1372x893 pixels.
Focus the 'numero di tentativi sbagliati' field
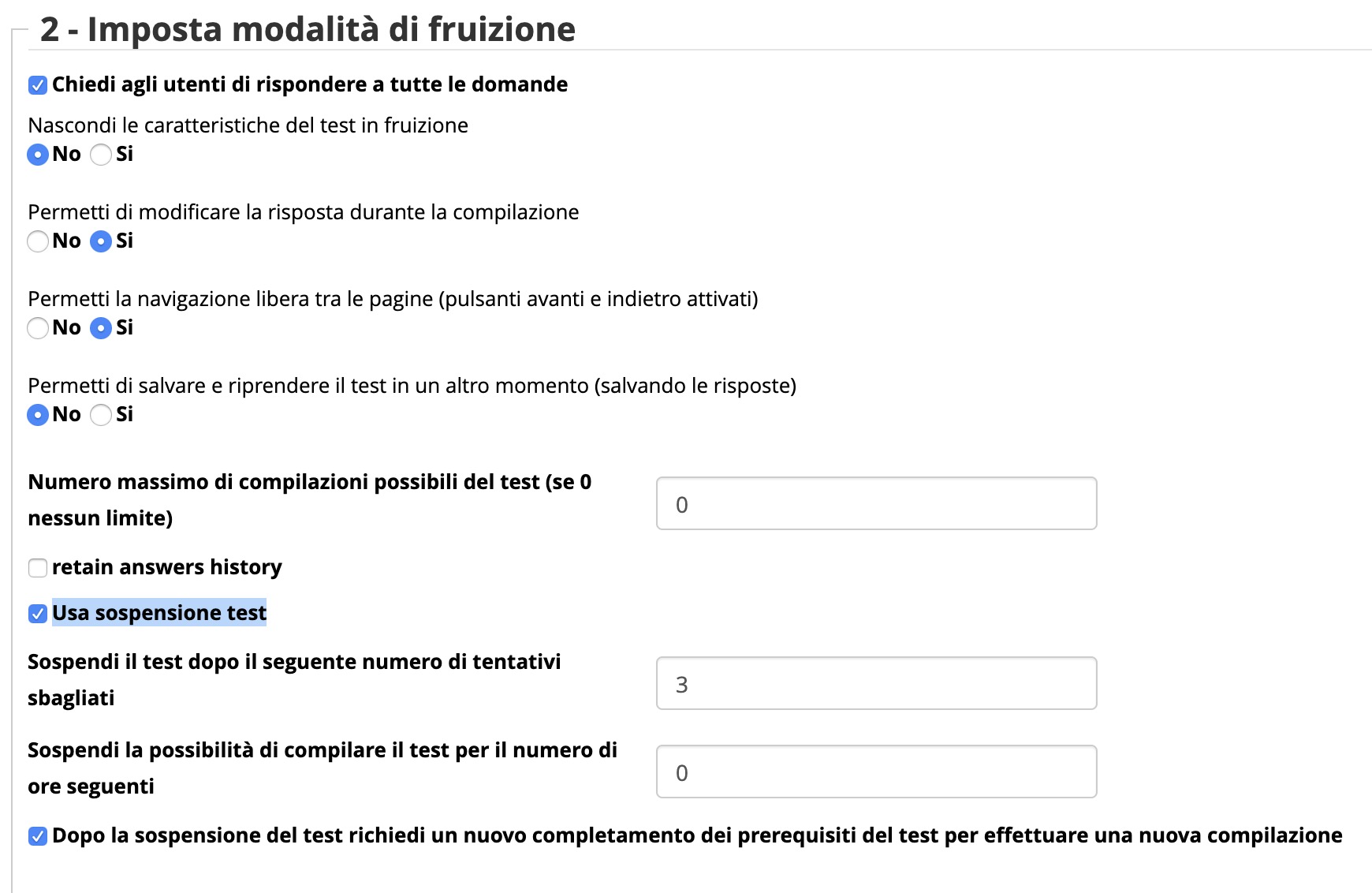pyautogui.click(x=875, y=683)
